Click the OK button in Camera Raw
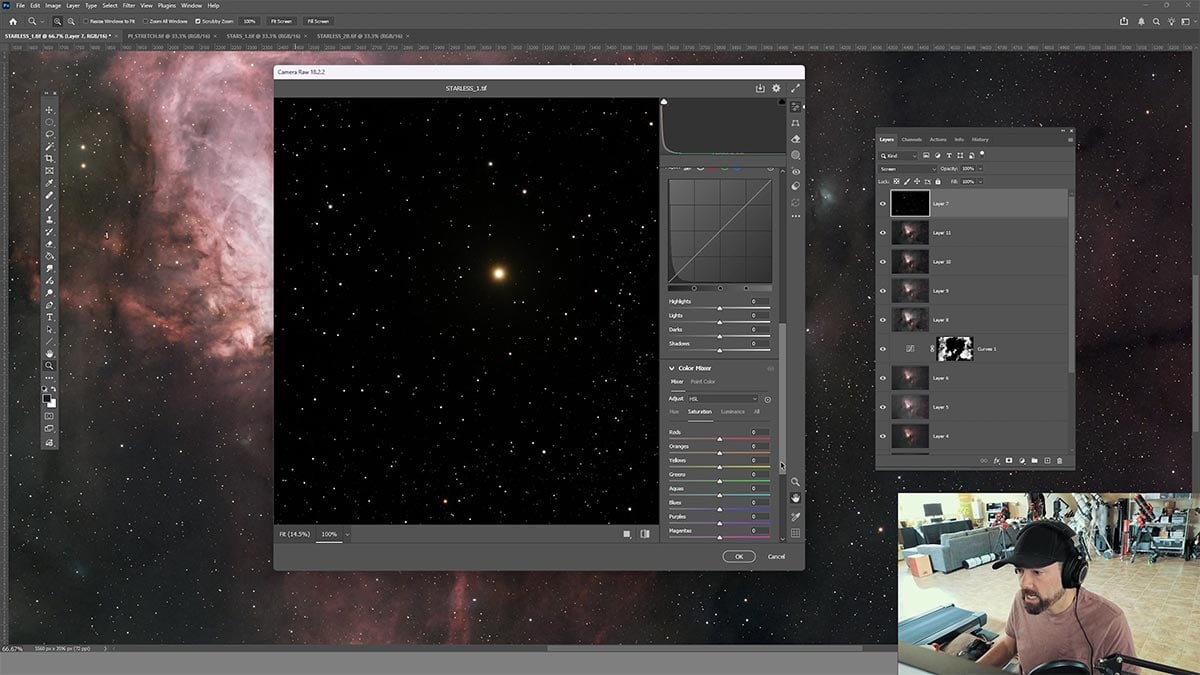 pyautogui.click(x=739, y=556)
